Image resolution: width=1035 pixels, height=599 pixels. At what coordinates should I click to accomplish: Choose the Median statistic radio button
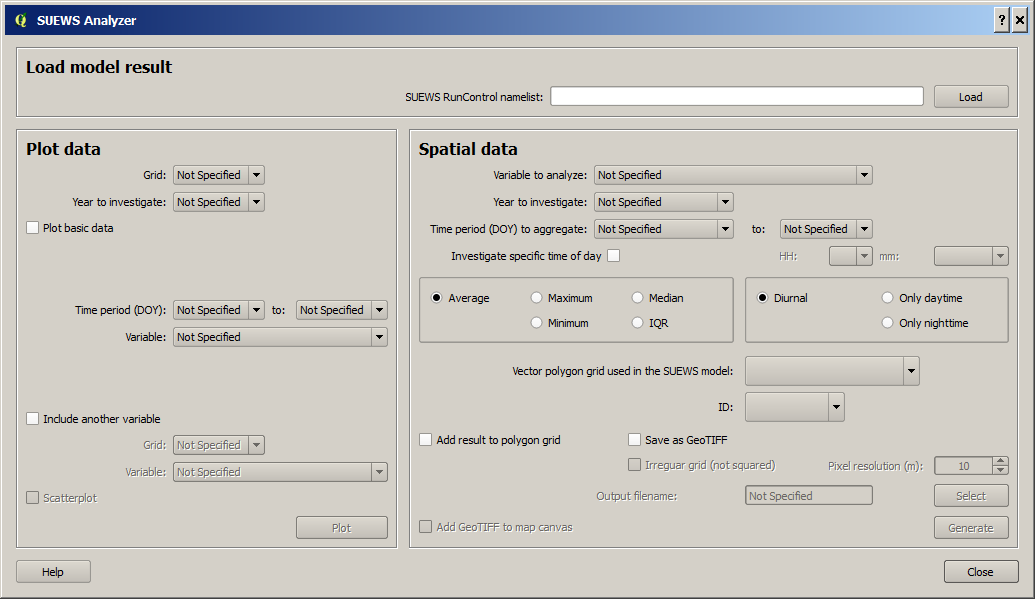point(637,298)
